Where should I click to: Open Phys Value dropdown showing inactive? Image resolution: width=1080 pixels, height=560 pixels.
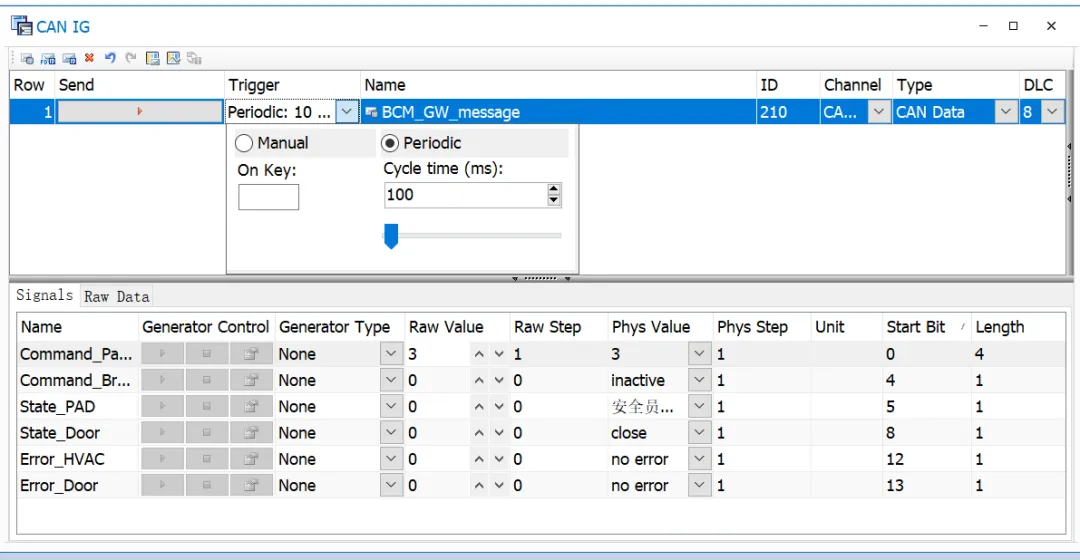click(x=699, y=380)
